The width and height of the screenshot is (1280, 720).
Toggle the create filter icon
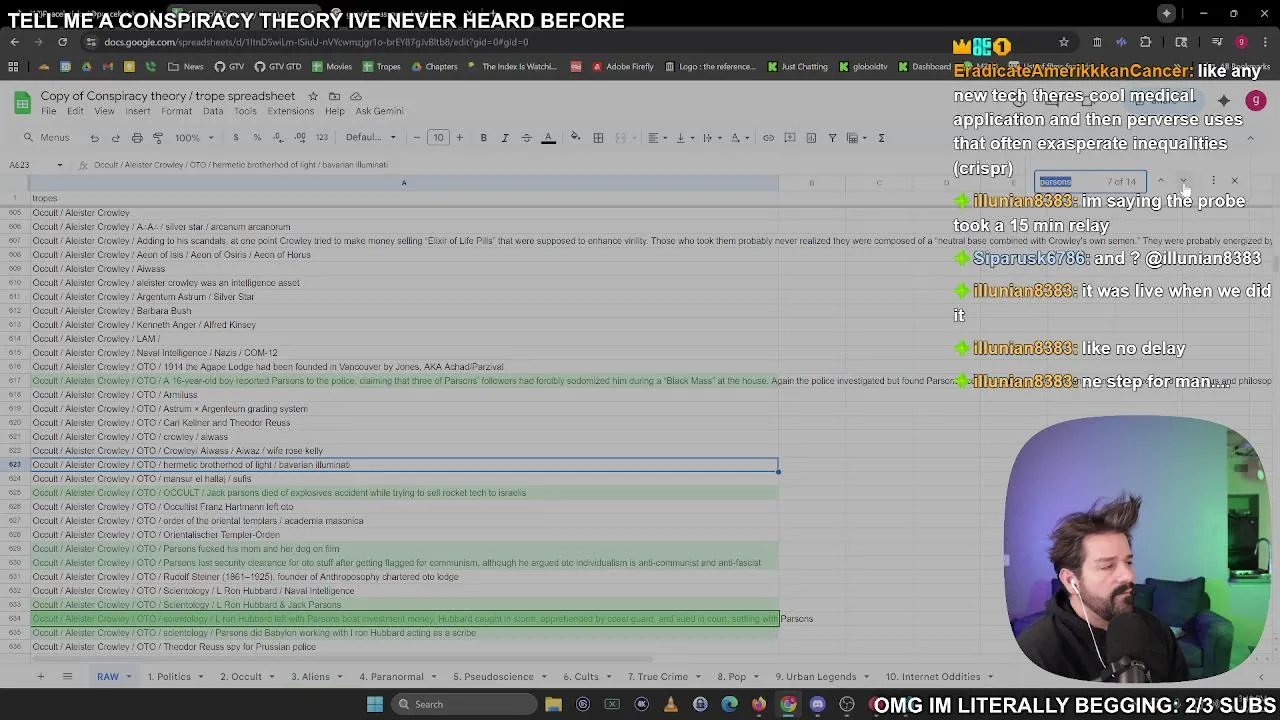[832, 138]
